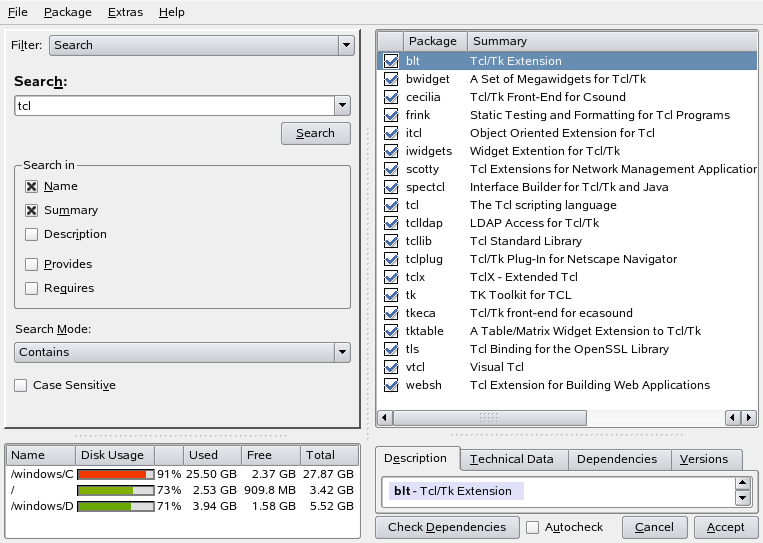Toggle the spectcl package checkbox
The width and height of the screenshot is (763, 543).
391,187
